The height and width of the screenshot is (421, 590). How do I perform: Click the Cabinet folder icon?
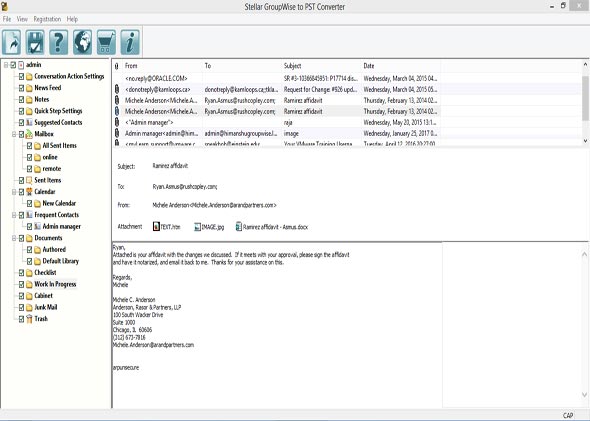click(x=29, y=296)
